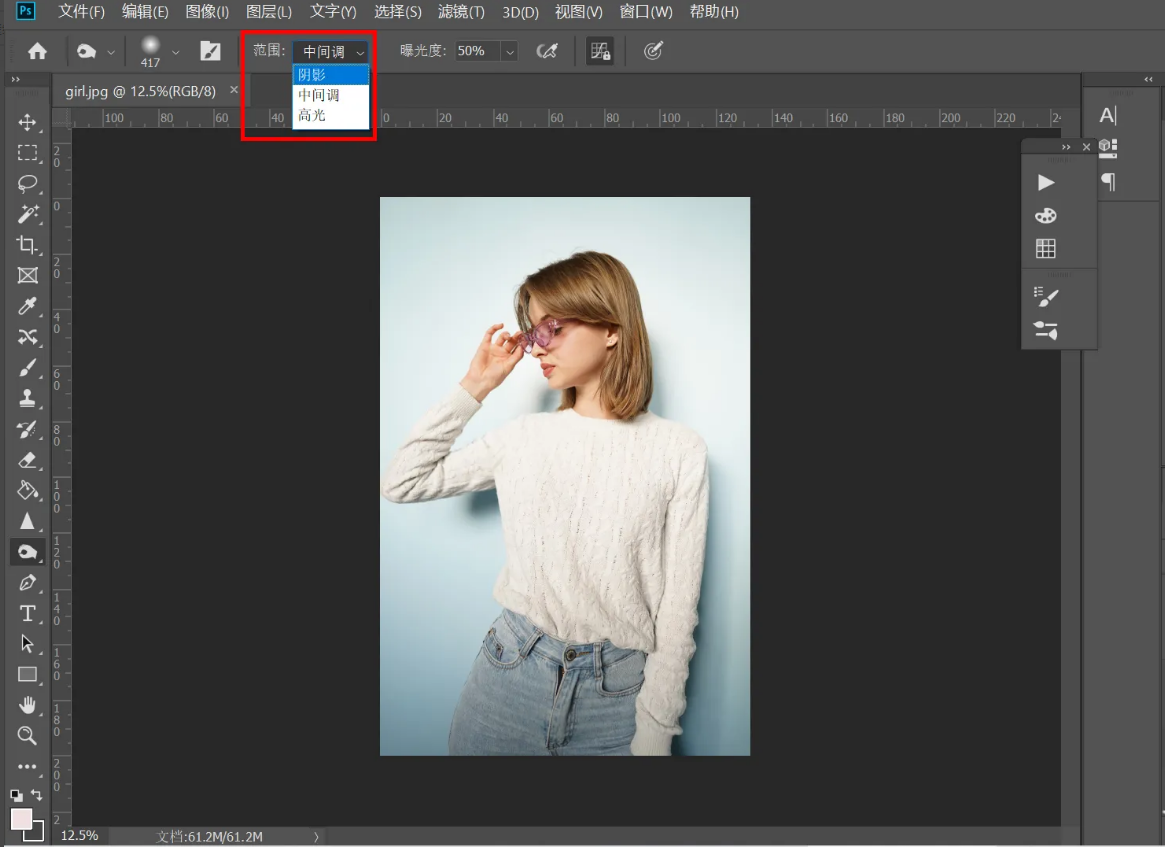
Task: Pick 高光 in the range dropdown list
Action: [312, 116]
